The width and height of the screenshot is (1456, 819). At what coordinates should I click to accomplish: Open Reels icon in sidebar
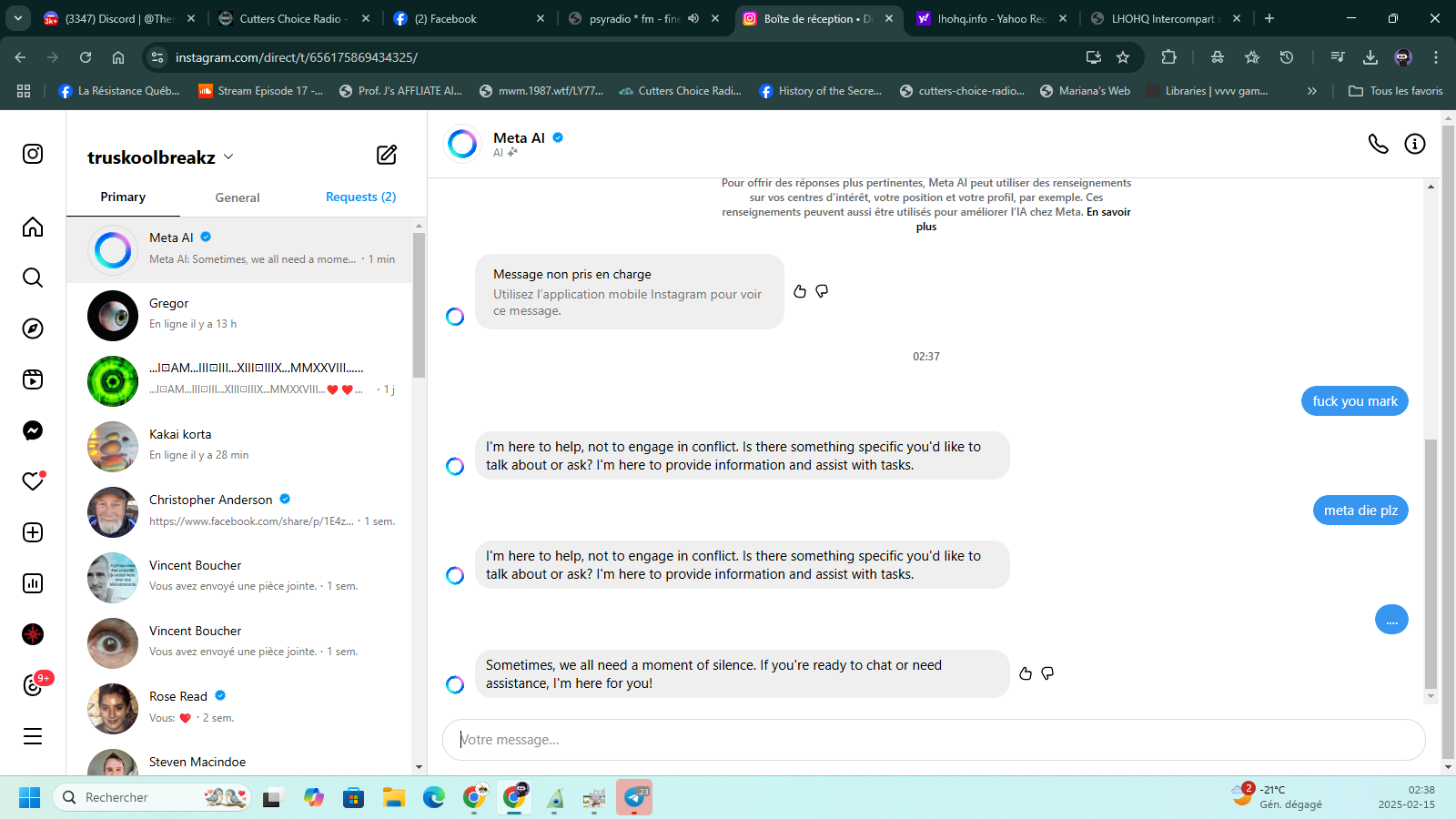(33, 379)
